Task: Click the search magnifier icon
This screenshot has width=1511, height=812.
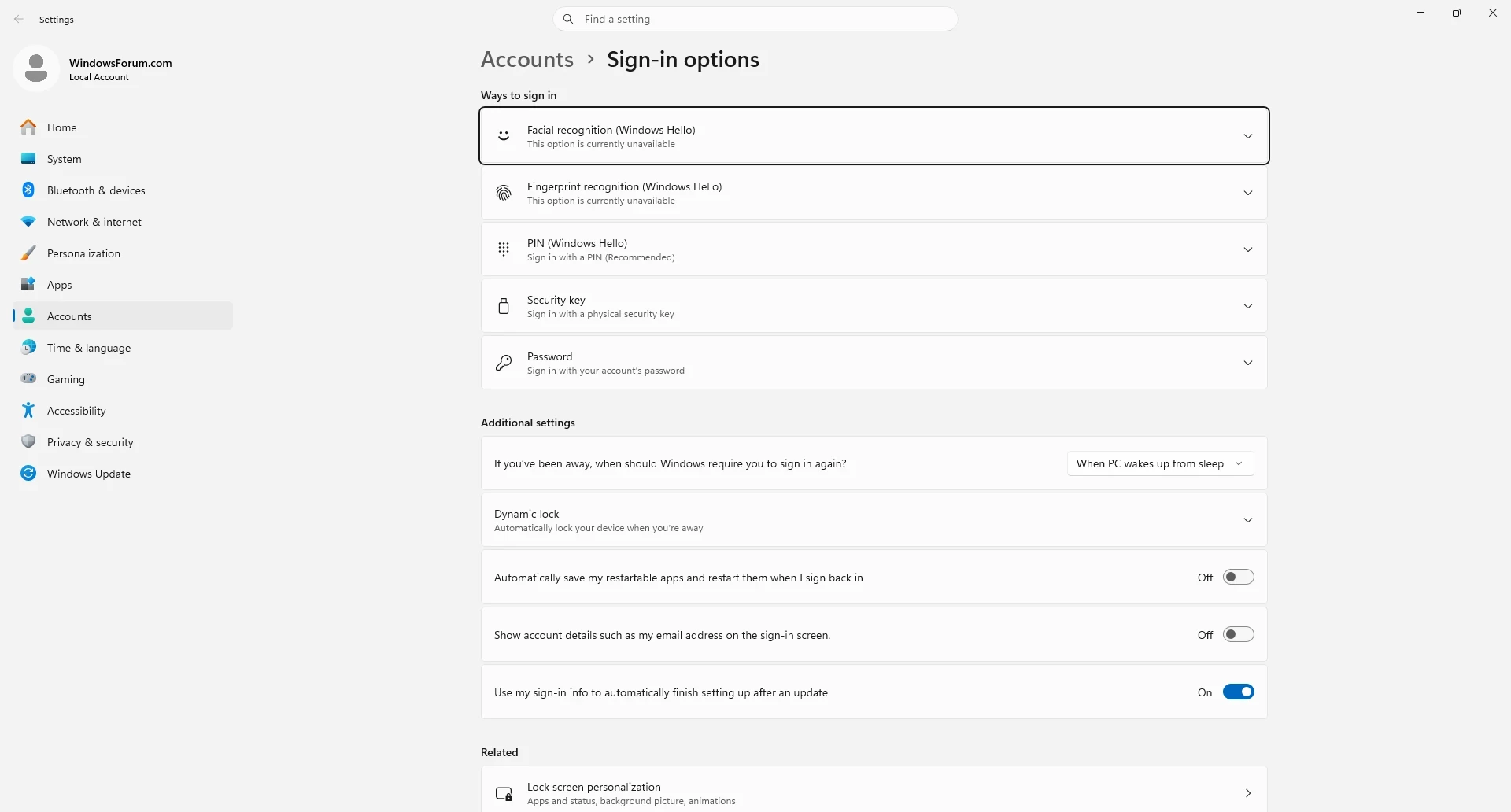Action: [568, 19]
